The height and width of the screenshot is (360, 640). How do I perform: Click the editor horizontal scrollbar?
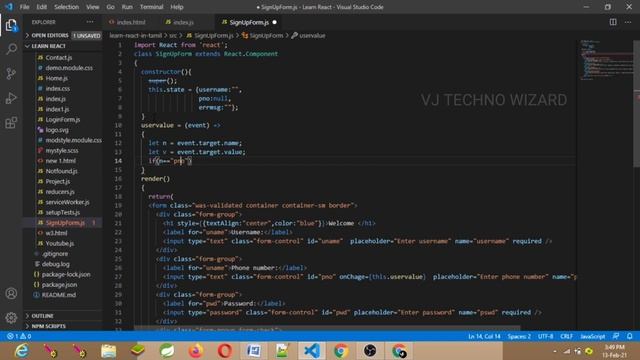[x=327, y=328]
